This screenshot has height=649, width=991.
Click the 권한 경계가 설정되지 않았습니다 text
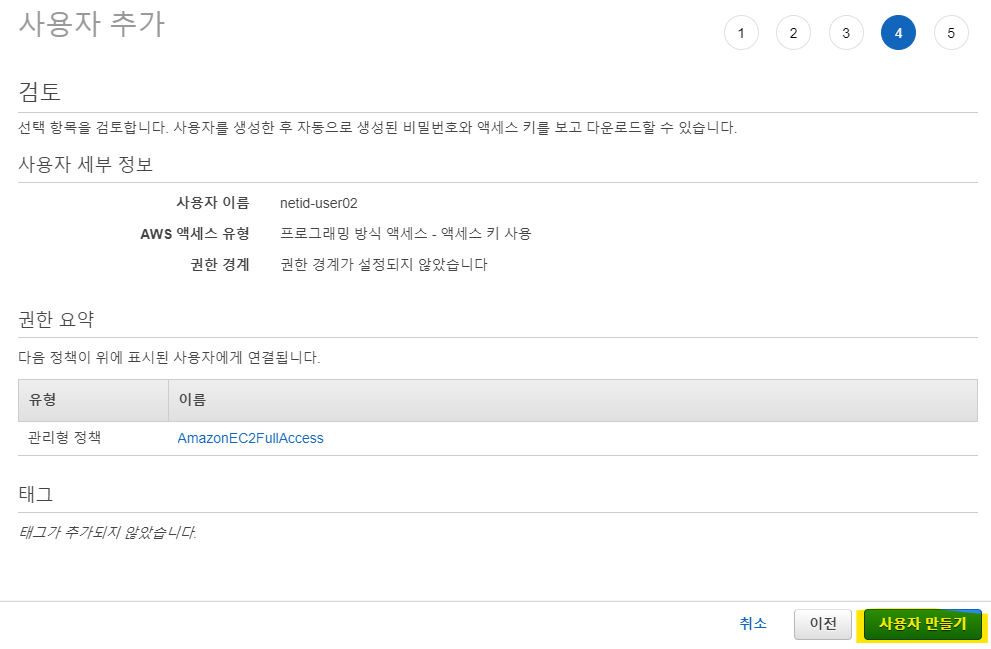tap(384, 264)
